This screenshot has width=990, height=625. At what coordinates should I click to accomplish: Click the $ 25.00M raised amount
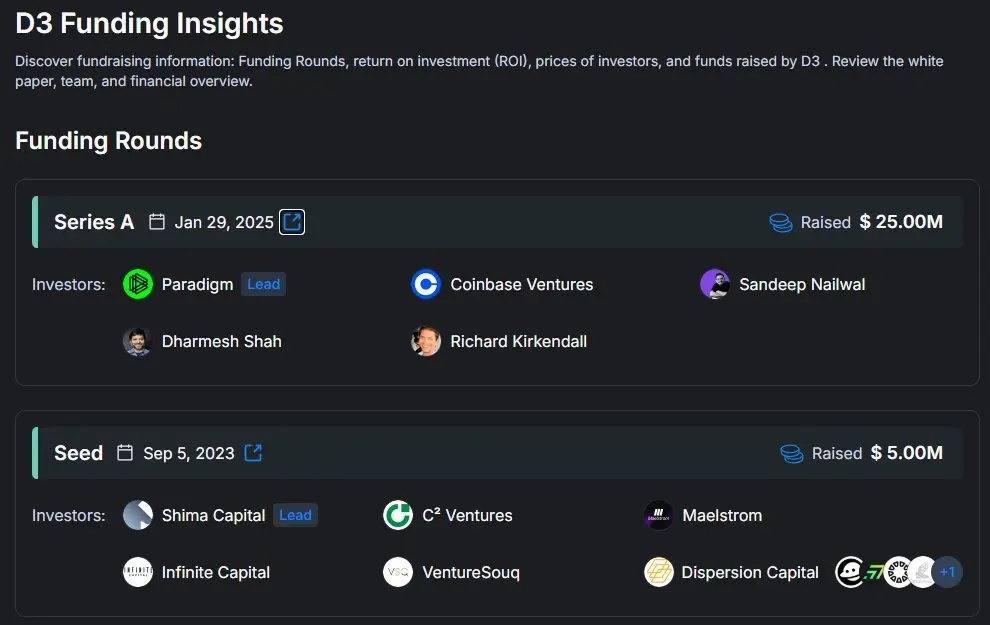(901, 222)
